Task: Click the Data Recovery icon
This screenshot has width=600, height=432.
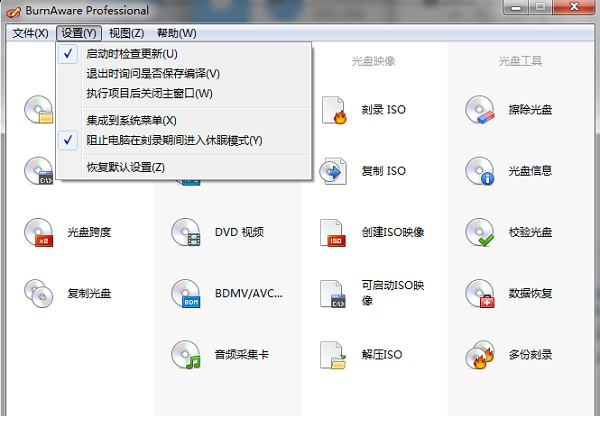Action: [480, 293]
